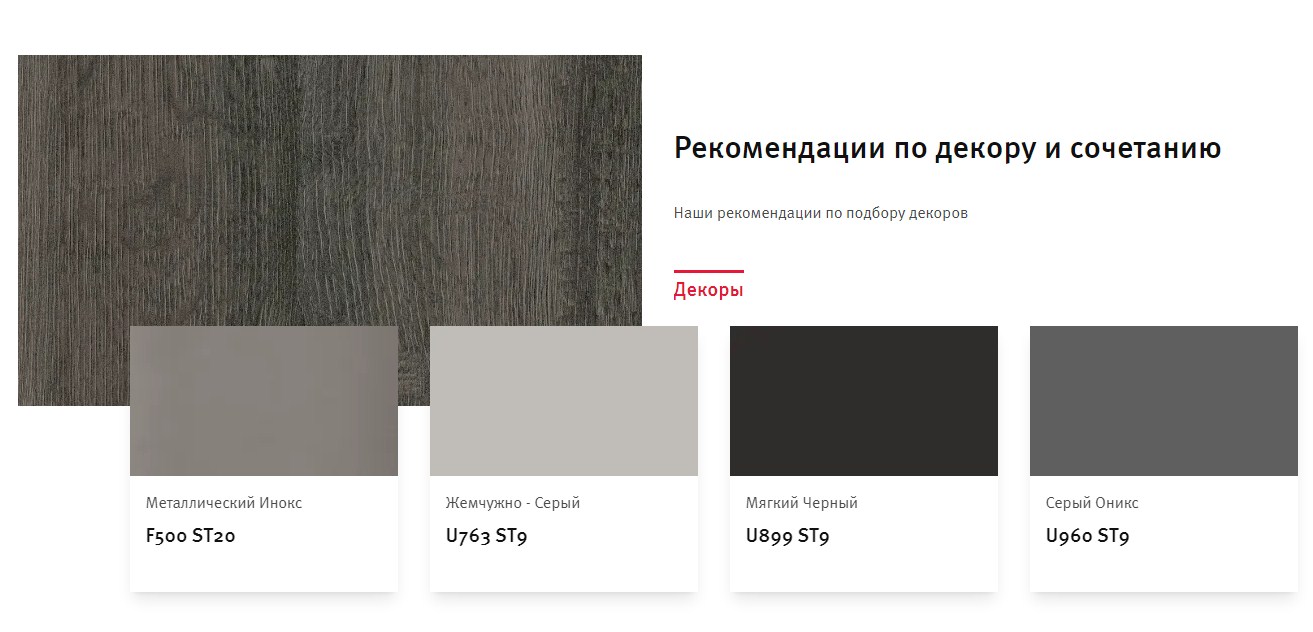Click the Наши рекомендации по подбору декоров text
The height and width of the screenshot is (632, 1313).
(x=821, y=213)
